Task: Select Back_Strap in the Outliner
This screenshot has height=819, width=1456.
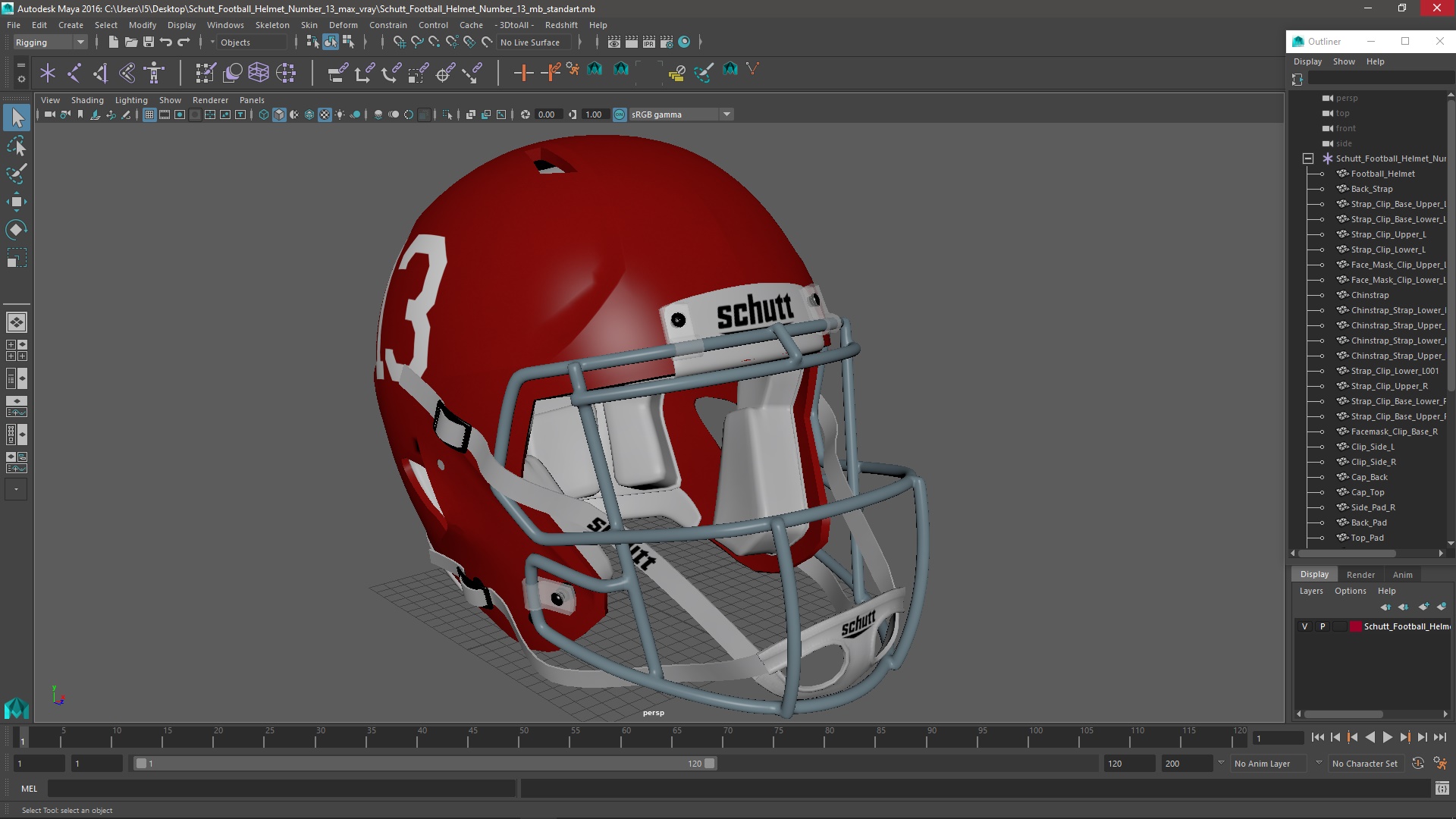Action: coord(1371,189)
